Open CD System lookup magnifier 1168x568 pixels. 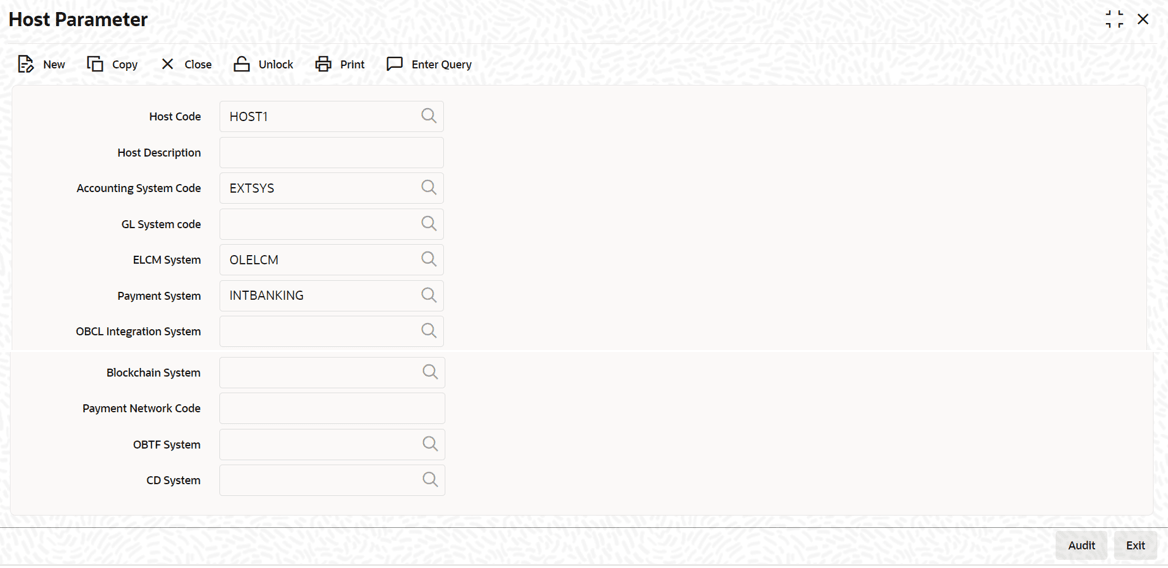tap(430, 480)
